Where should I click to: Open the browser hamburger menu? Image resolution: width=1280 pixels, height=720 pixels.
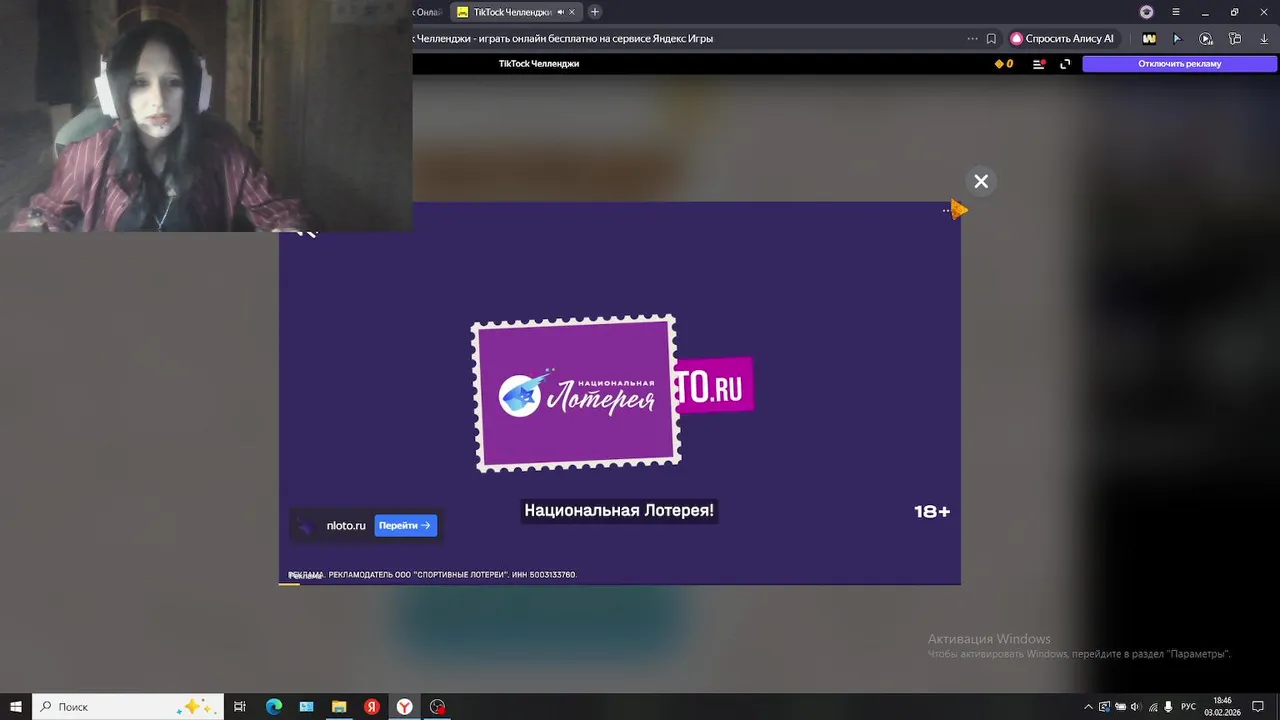click(1176, 12)
